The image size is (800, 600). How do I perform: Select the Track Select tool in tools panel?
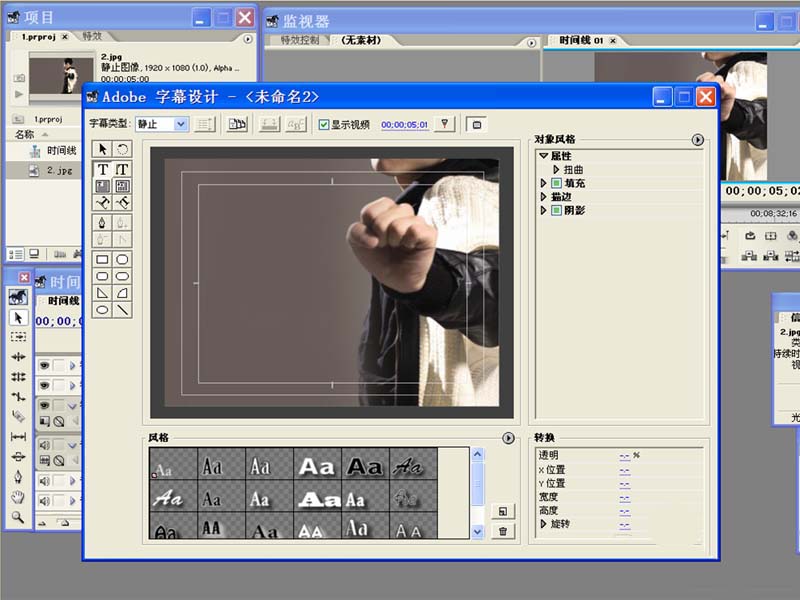pyautogui.click(x=18, y=337)
